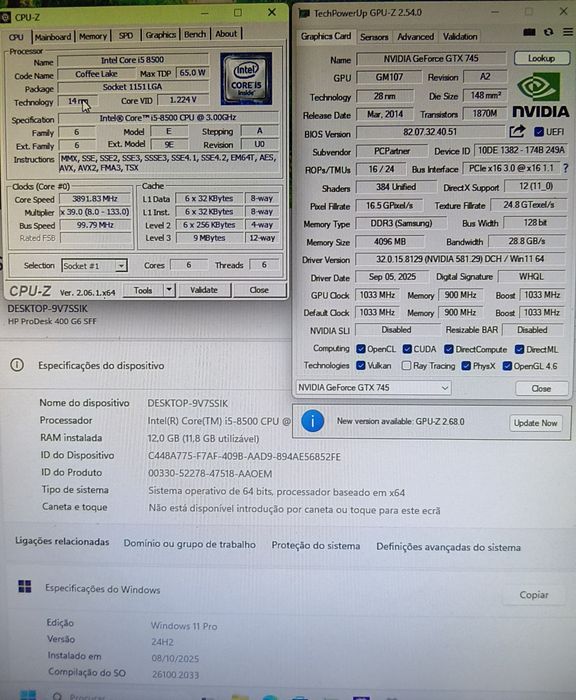Click Copiar in Windows specifications
Image resolution: width=576 pixels, height=700 pixels.
pyautogui.click(x=534, y=595)
